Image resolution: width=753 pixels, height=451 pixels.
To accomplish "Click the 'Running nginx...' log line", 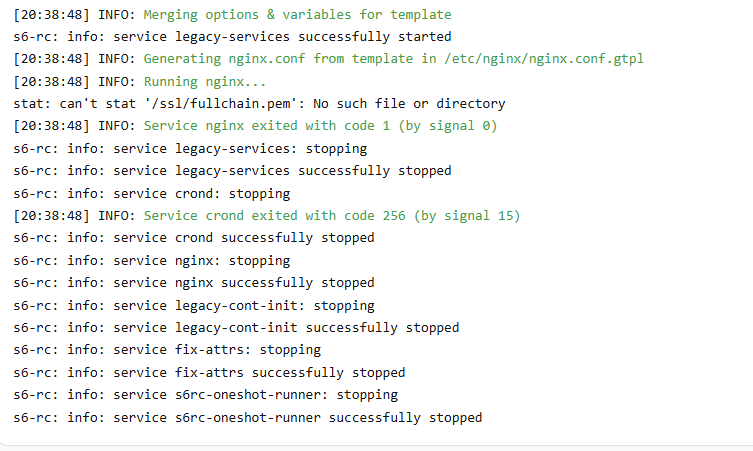I will click(x=205, y=82).
